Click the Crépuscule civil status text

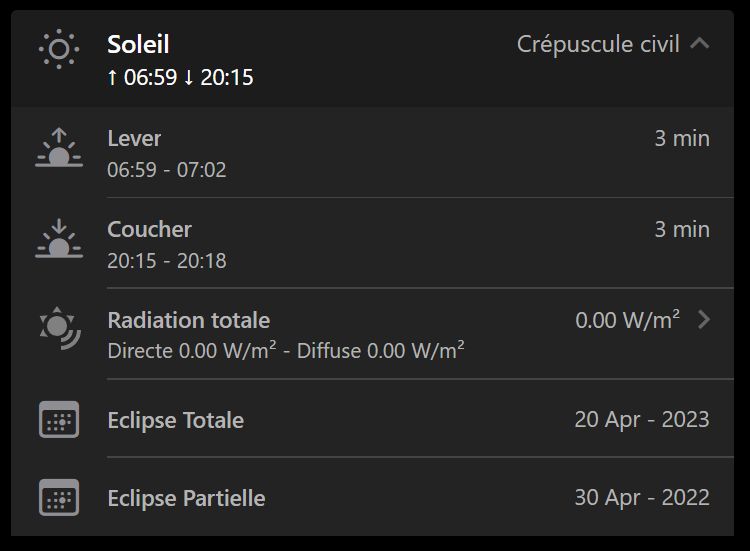(x=598, y=44)
